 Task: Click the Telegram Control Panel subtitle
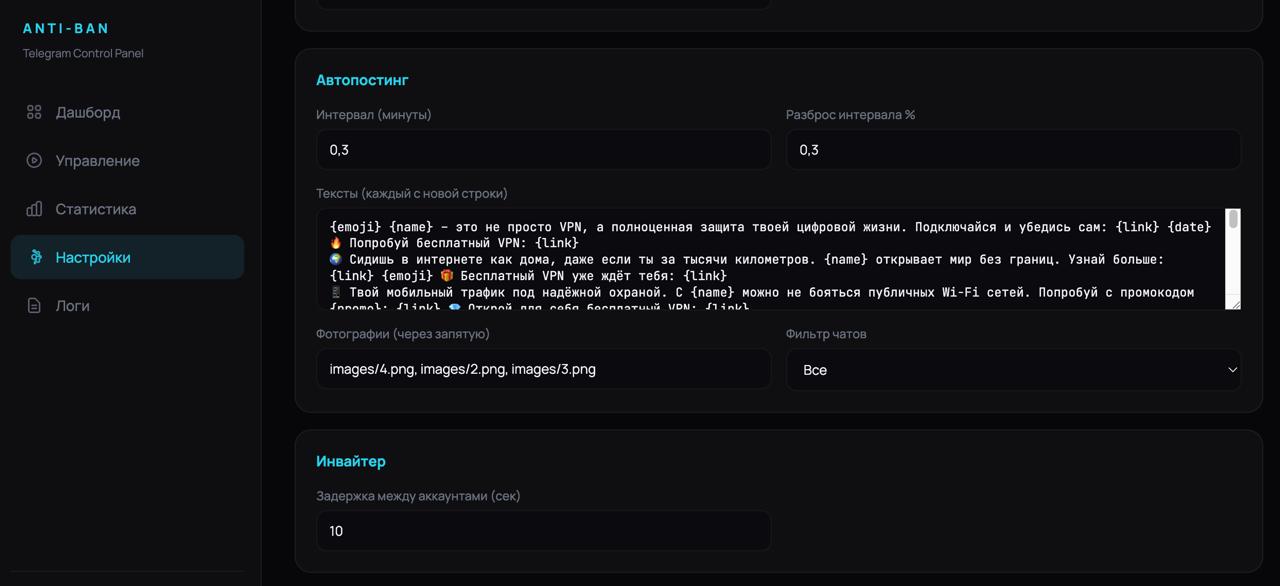[x=83, y=53]
